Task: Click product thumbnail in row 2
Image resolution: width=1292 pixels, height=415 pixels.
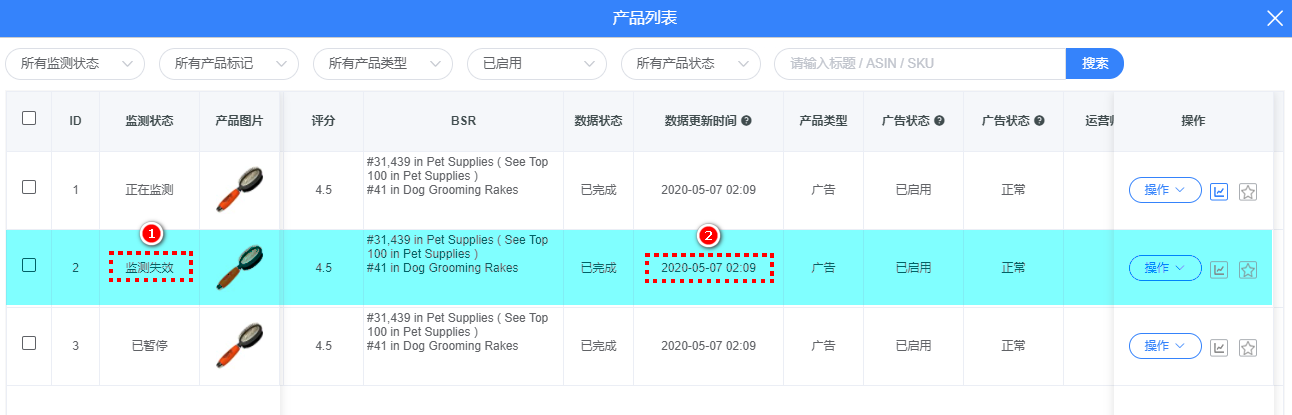Action: point(240,268)
